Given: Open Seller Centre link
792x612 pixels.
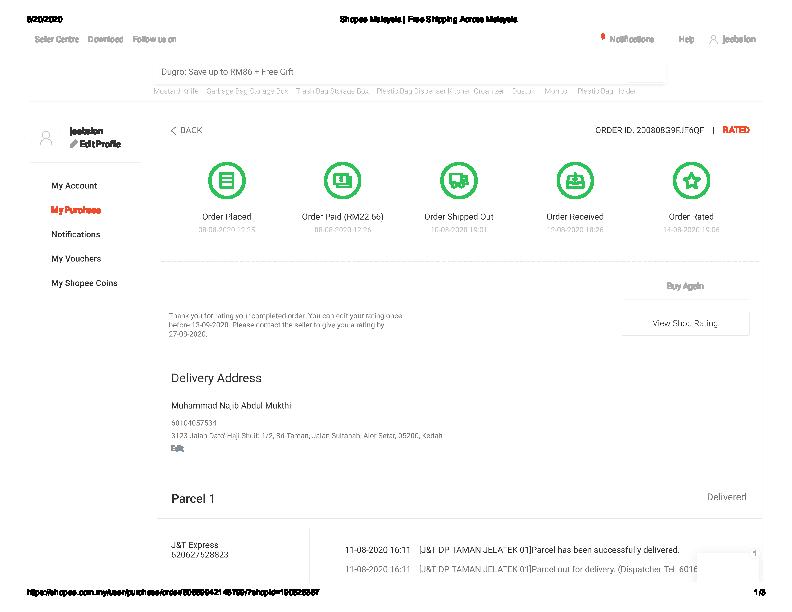Looking at the screenshot, I should (x=57, y=39).
